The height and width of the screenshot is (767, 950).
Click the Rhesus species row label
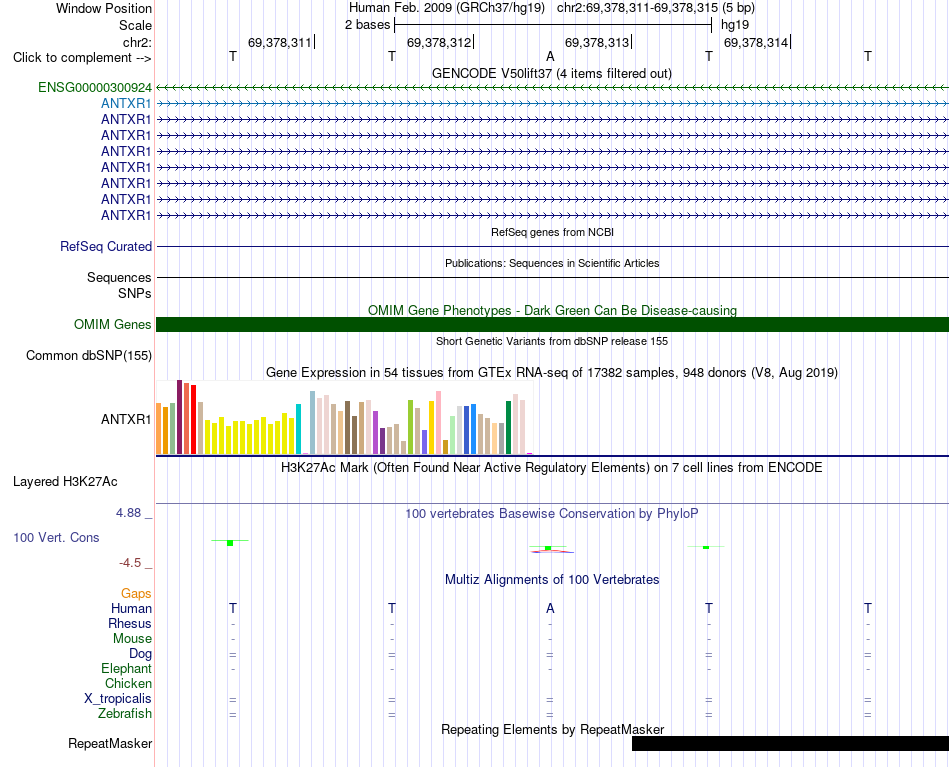130,623
